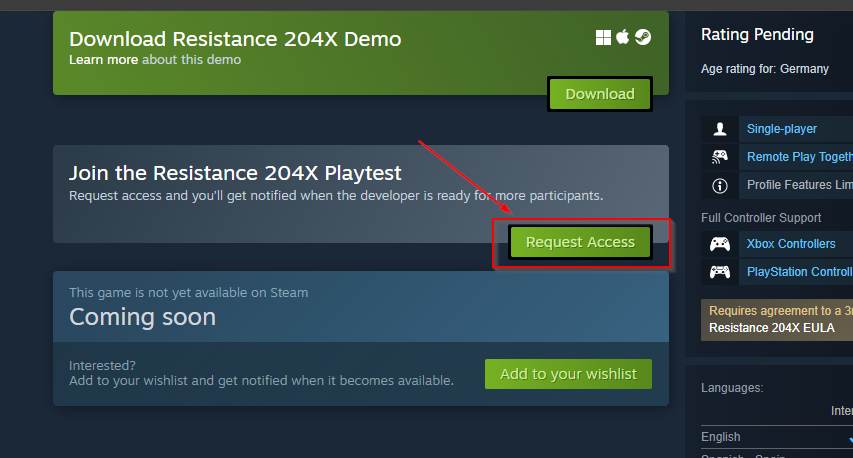Click 'This game is not yet available' text
Image resolution: width=853 pixels, height=458 pixels.
[188, 293]
